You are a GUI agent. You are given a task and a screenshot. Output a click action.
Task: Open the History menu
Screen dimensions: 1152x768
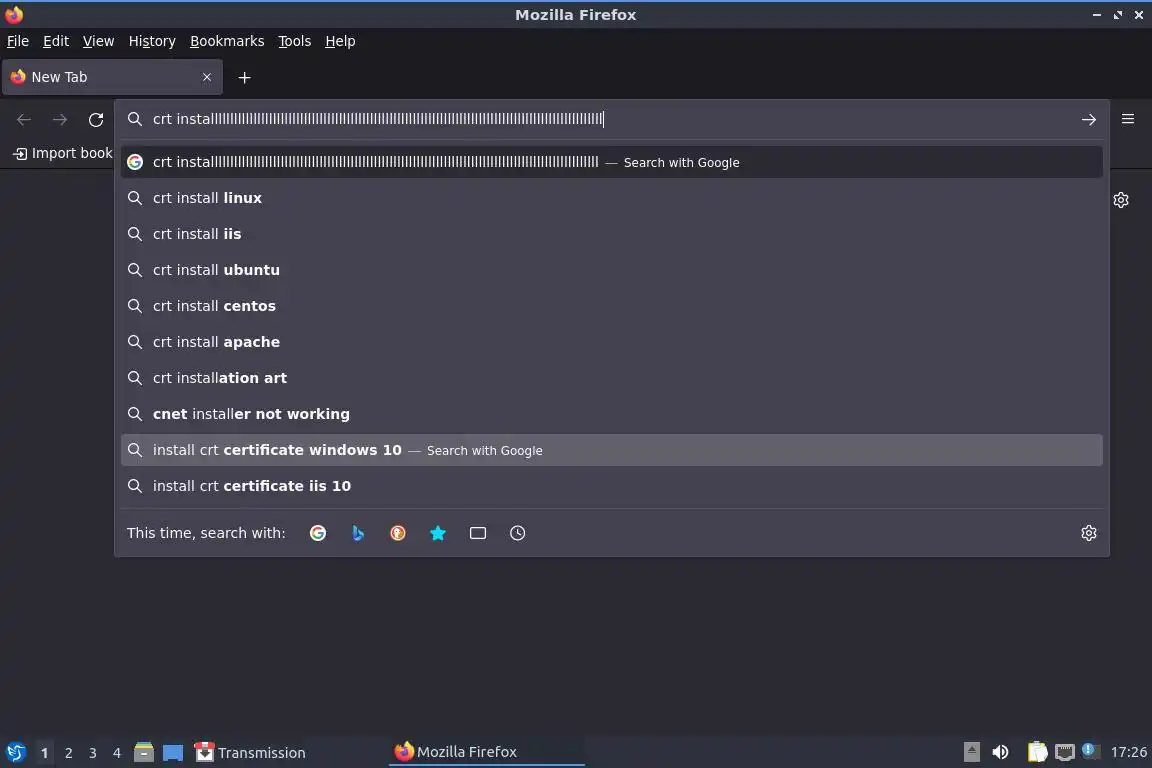coord(152,41)
